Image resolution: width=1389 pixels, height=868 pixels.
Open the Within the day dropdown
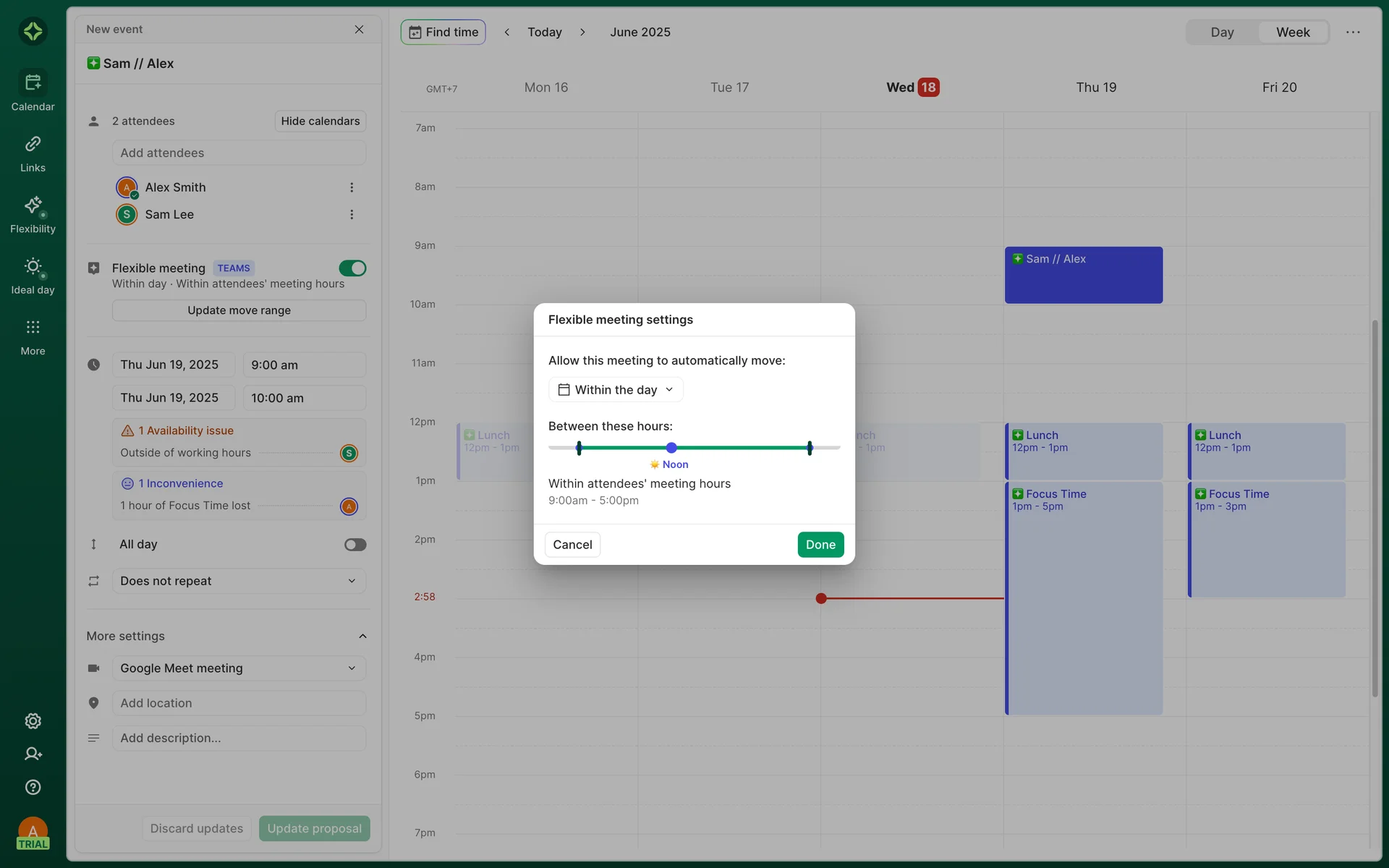point(616,390)
